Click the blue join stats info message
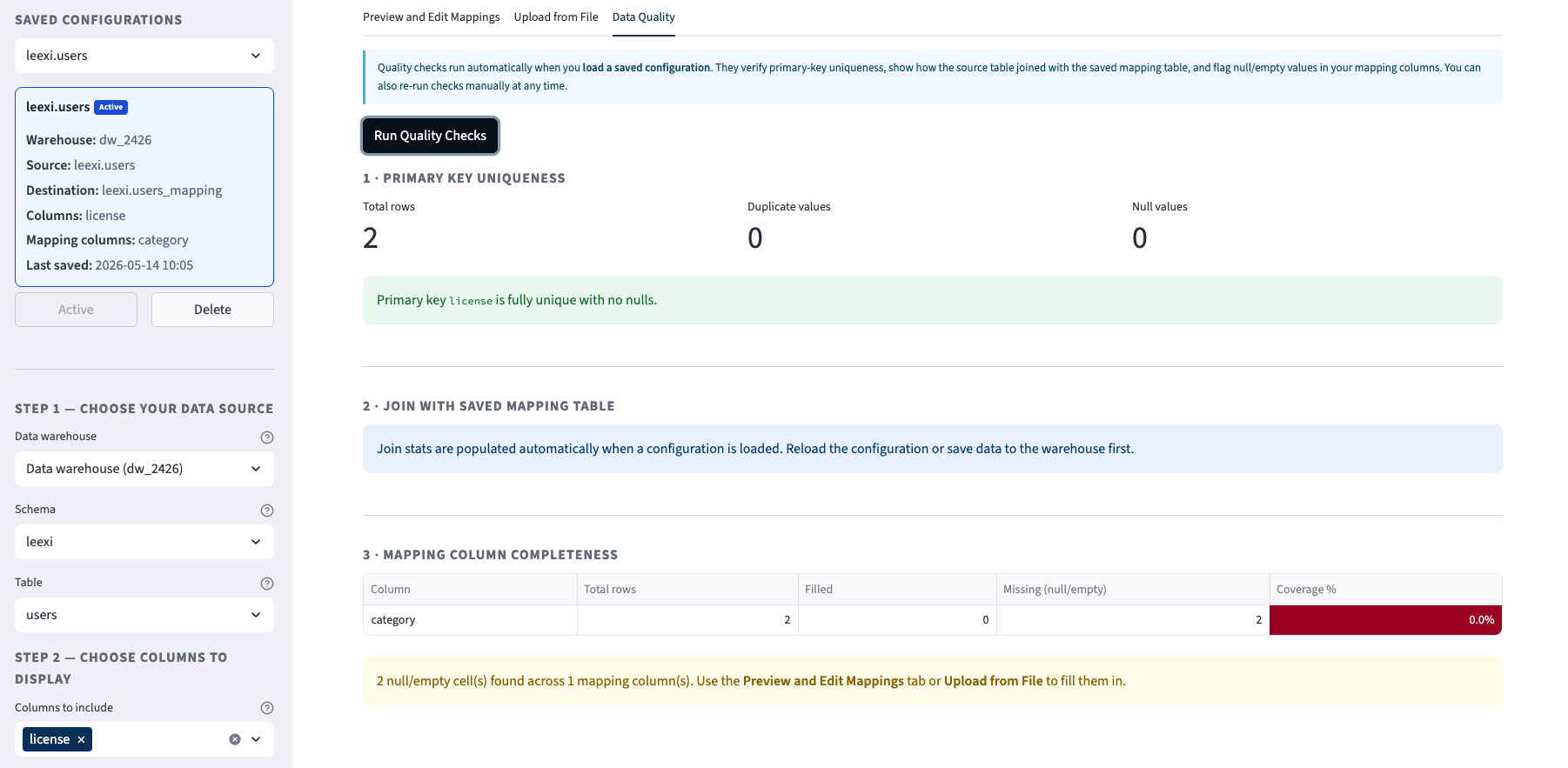 coord(933,449)
